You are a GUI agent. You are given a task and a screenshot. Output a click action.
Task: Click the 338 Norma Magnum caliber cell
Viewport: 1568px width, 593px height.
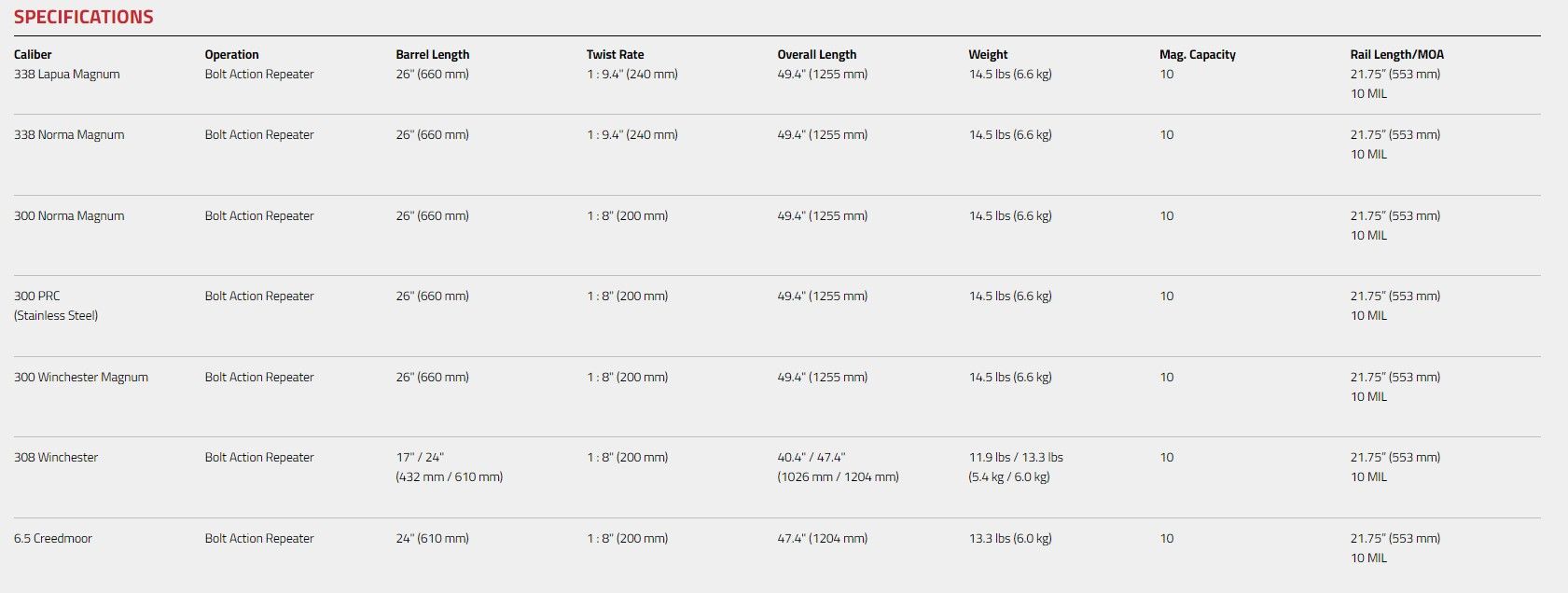[x=69, y=135]
